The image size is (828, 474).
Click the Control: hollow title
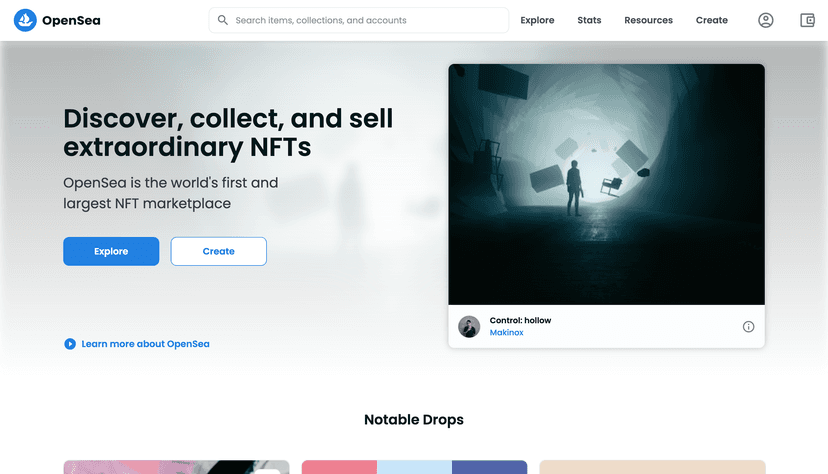click(520, 320)
